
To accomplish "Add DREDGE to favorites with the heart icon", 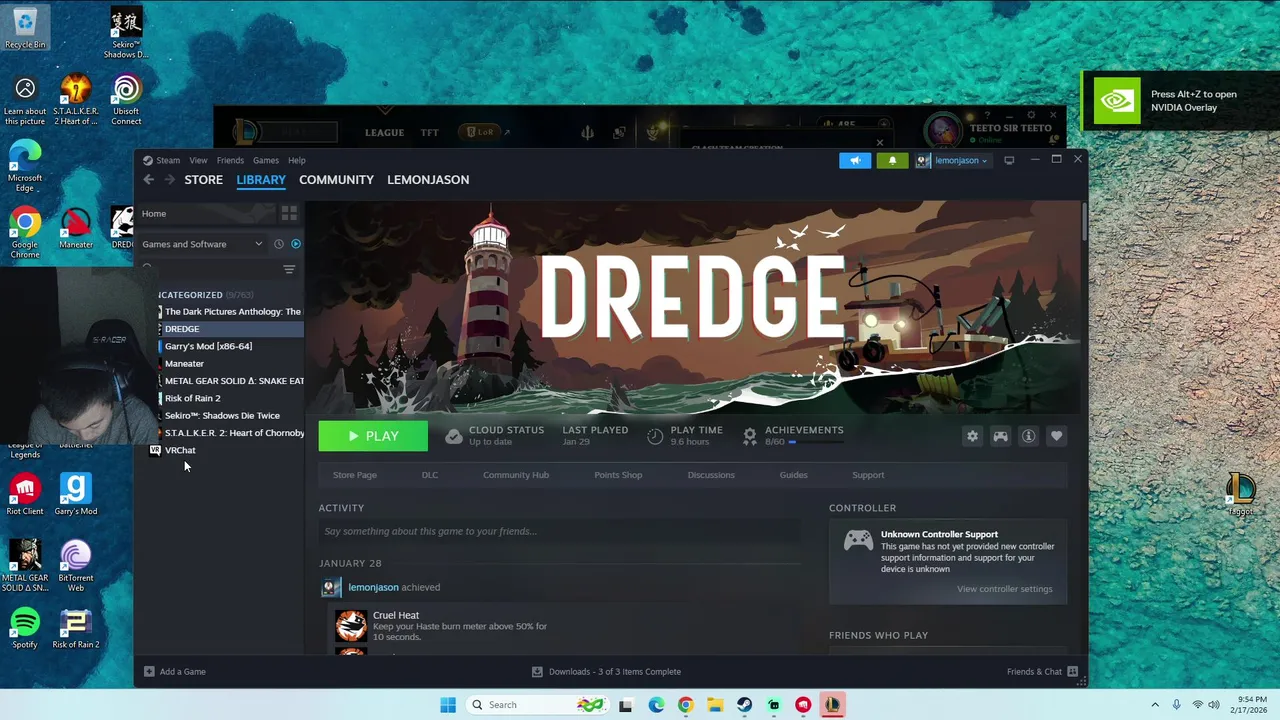I will tap(1056, 436).
